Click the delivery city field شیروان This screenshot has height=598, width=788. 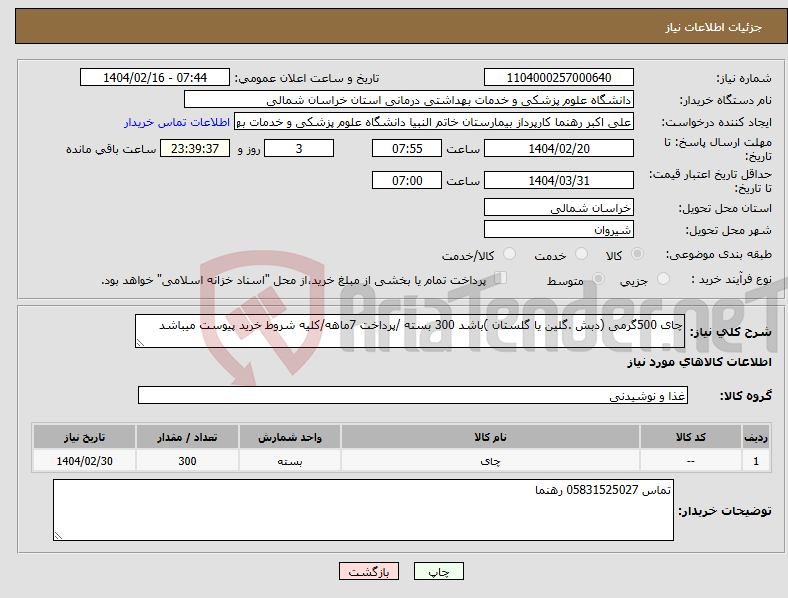coord(558,229)
